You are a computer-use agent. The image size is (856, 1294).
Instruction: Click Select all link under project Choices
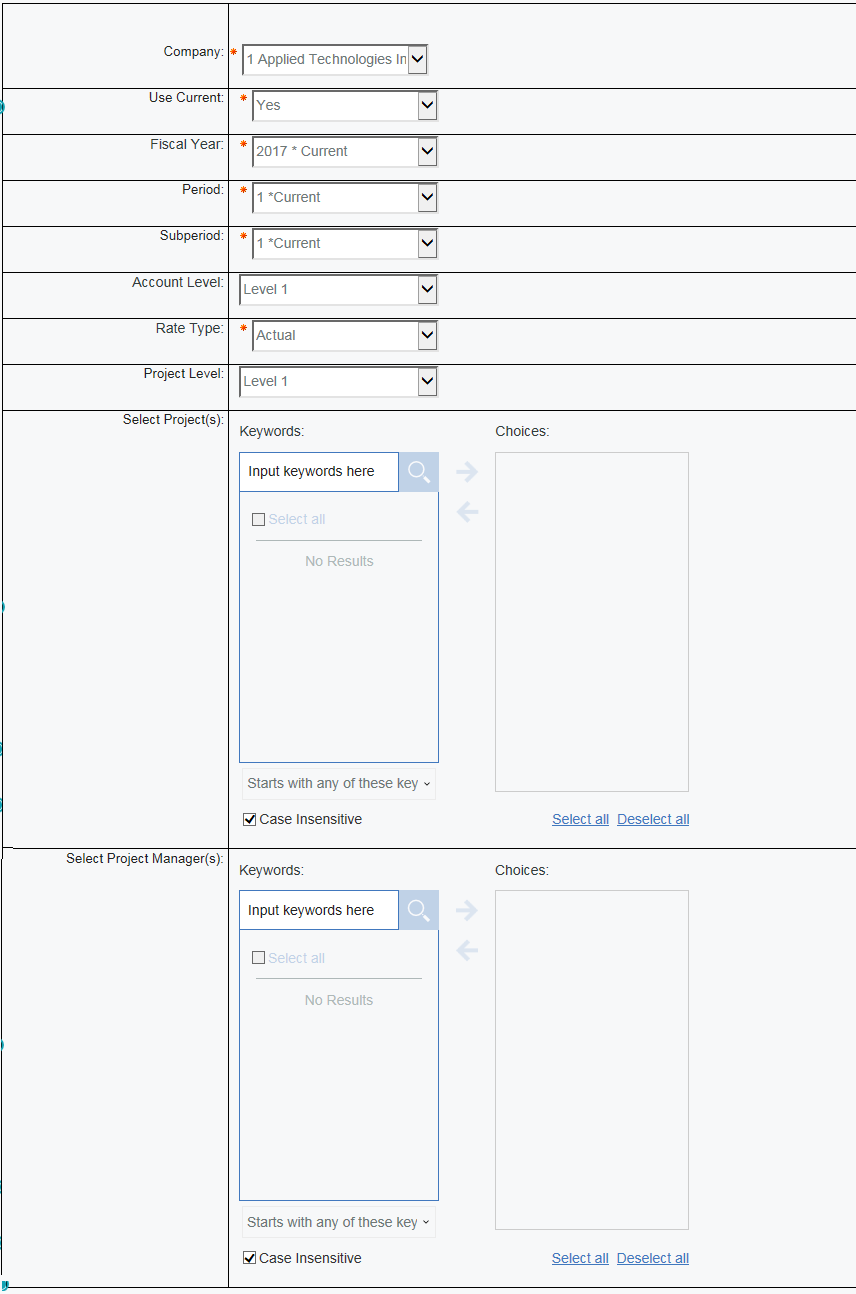point(580,820)
